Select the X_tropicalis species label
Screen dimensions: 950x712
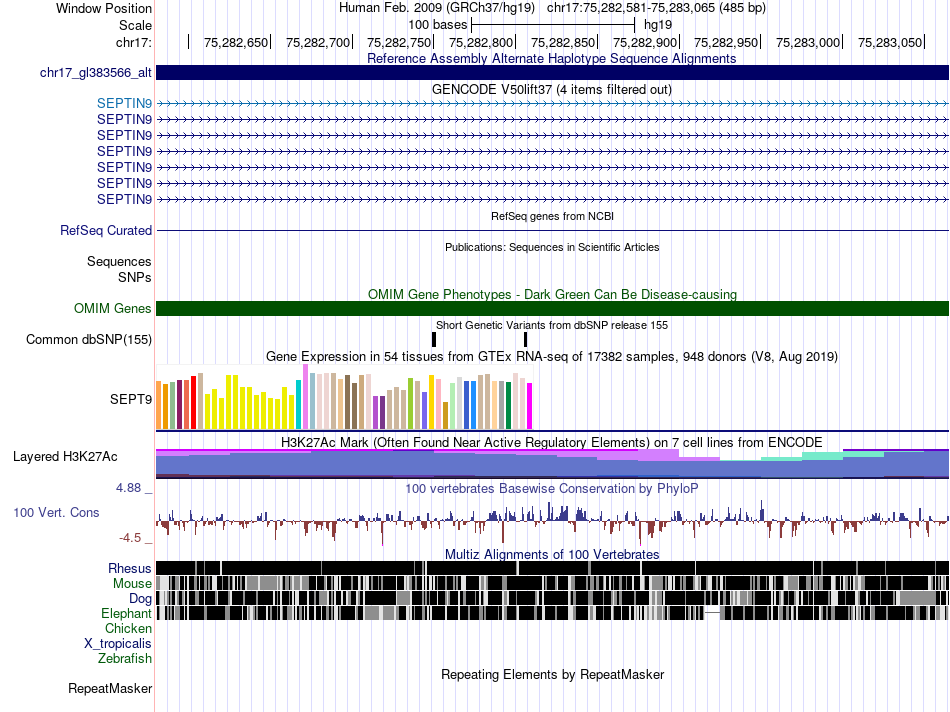(x=118, y=644)
